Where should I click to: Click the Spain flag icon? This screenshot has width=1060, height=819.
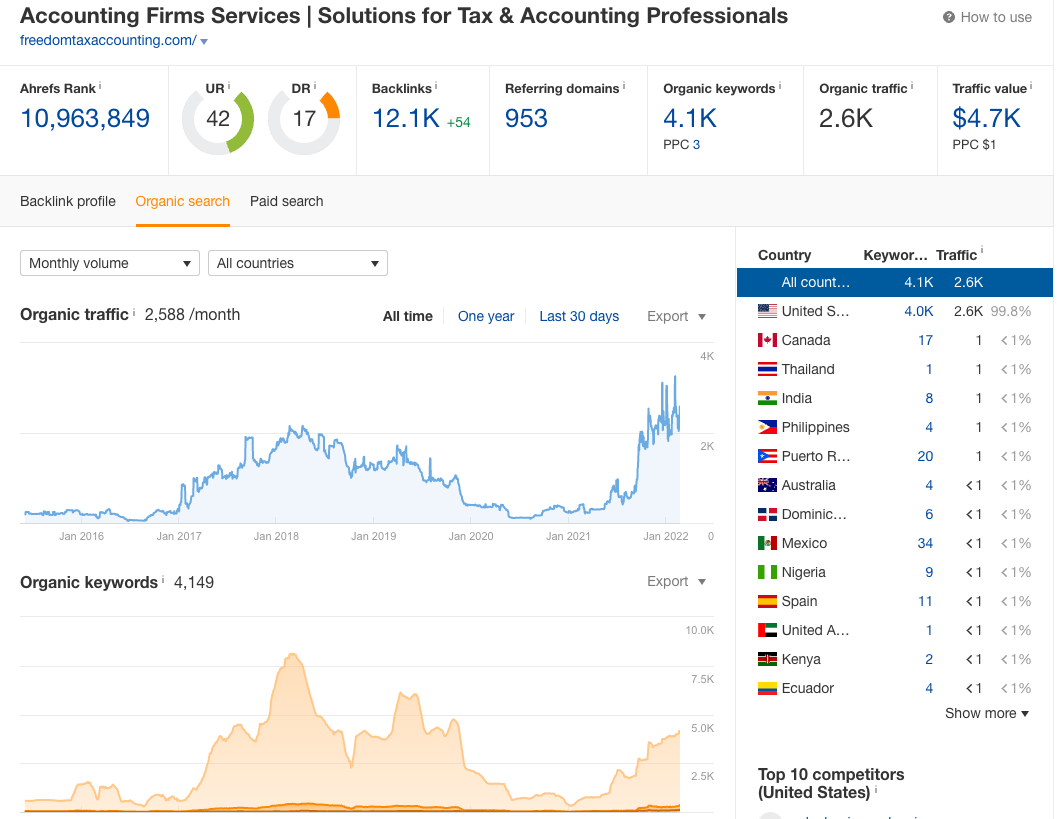point(767,602)
